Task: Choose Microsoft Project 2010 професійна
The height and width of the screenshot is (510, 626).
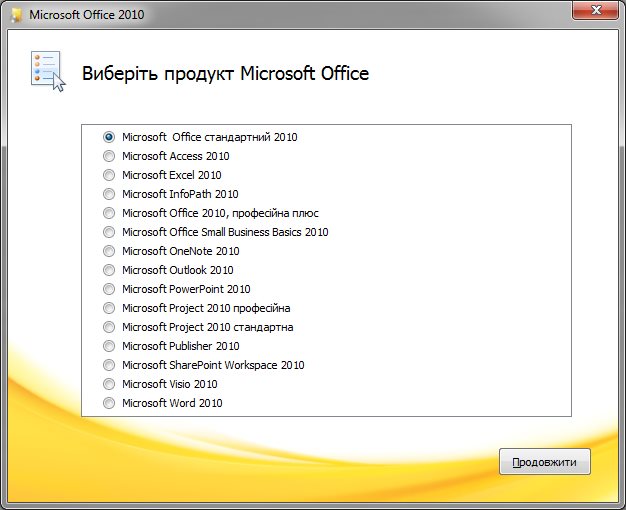Action: pos(109,308)
